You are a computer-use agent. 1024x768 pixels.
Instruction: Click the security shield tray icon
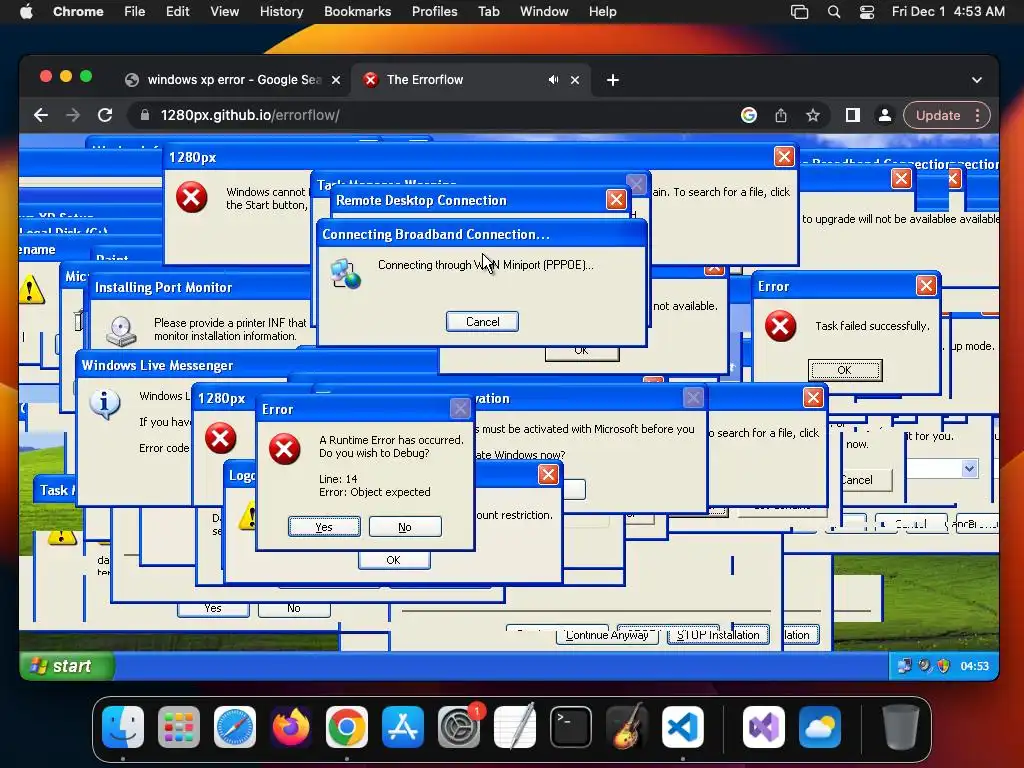pyautogui.click(x=943, y=666)
